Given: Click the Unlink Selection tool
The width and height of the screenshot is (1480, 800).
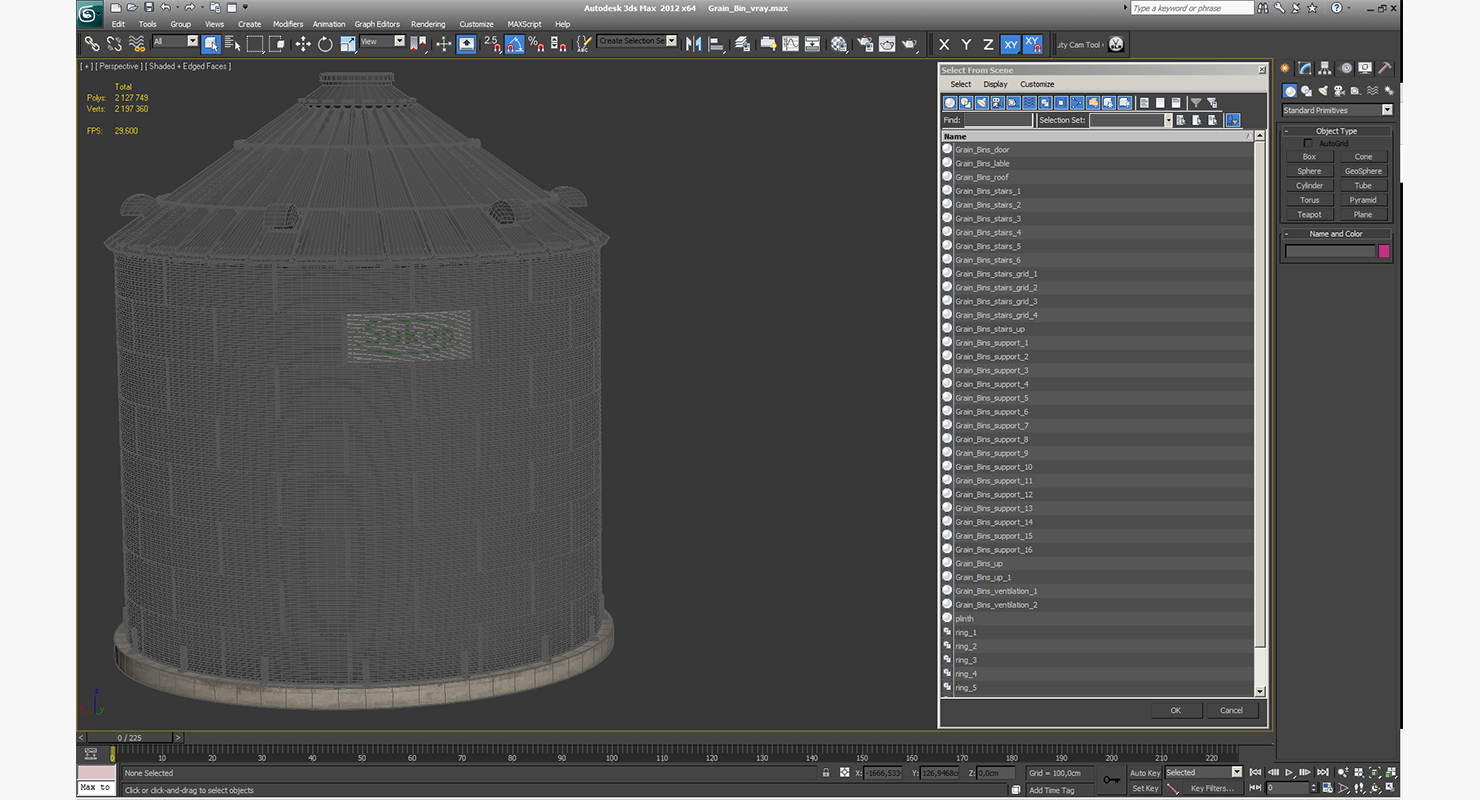Looking at the screenshot, I should click(x=114, y=44).
